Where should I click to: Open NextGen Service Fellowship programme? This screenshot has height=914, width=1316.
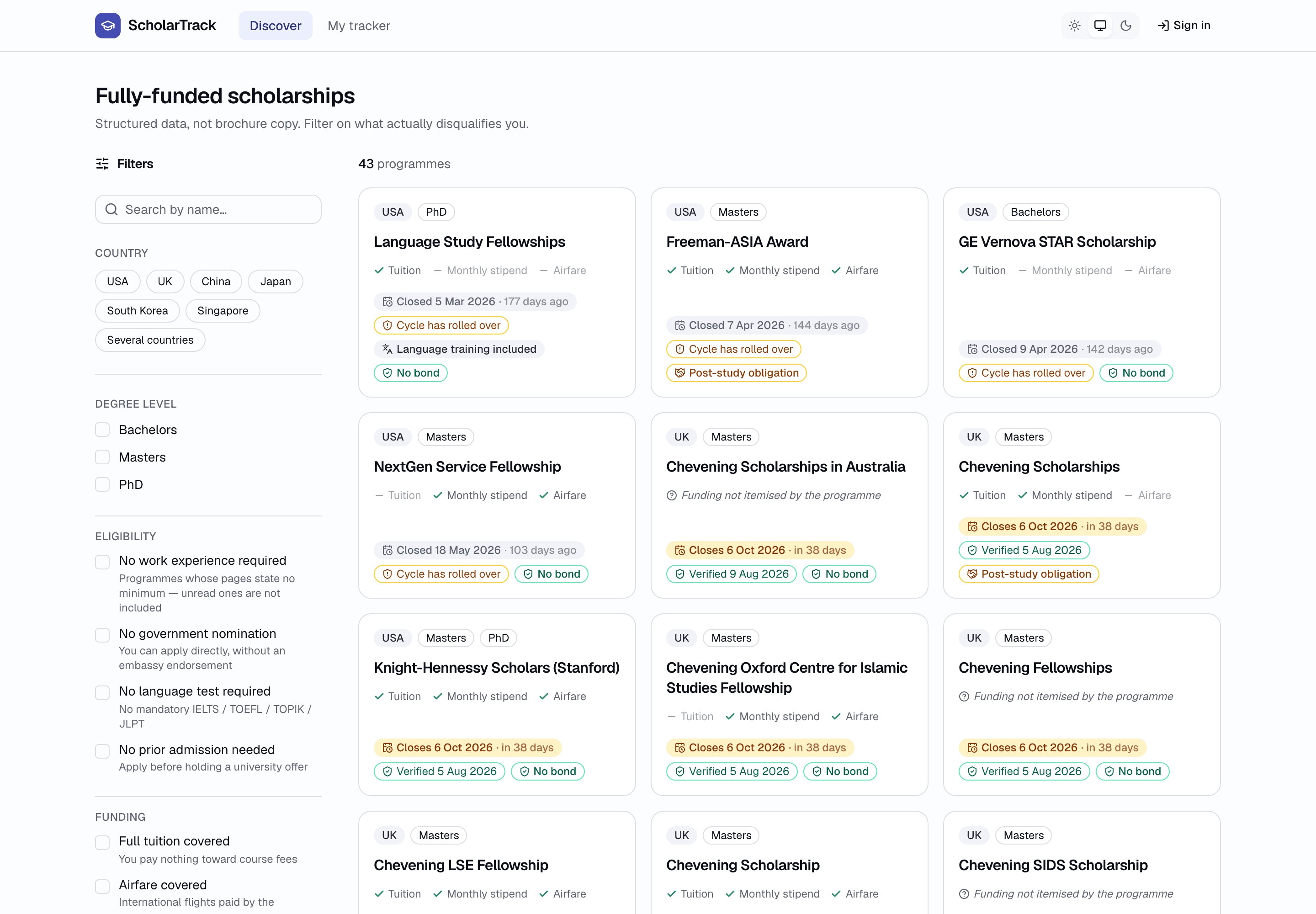pos(467,467)
